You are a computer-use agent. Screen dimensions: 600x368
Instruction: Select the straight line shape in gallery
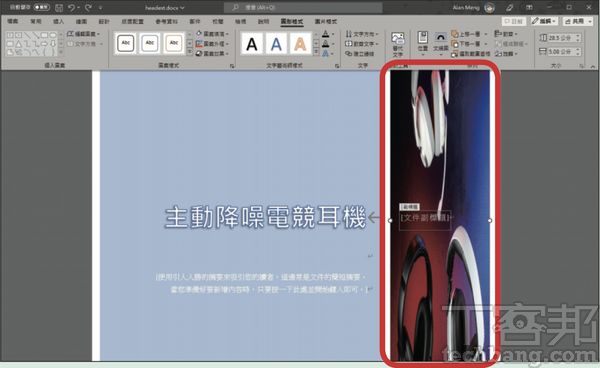tap(27, 35)
